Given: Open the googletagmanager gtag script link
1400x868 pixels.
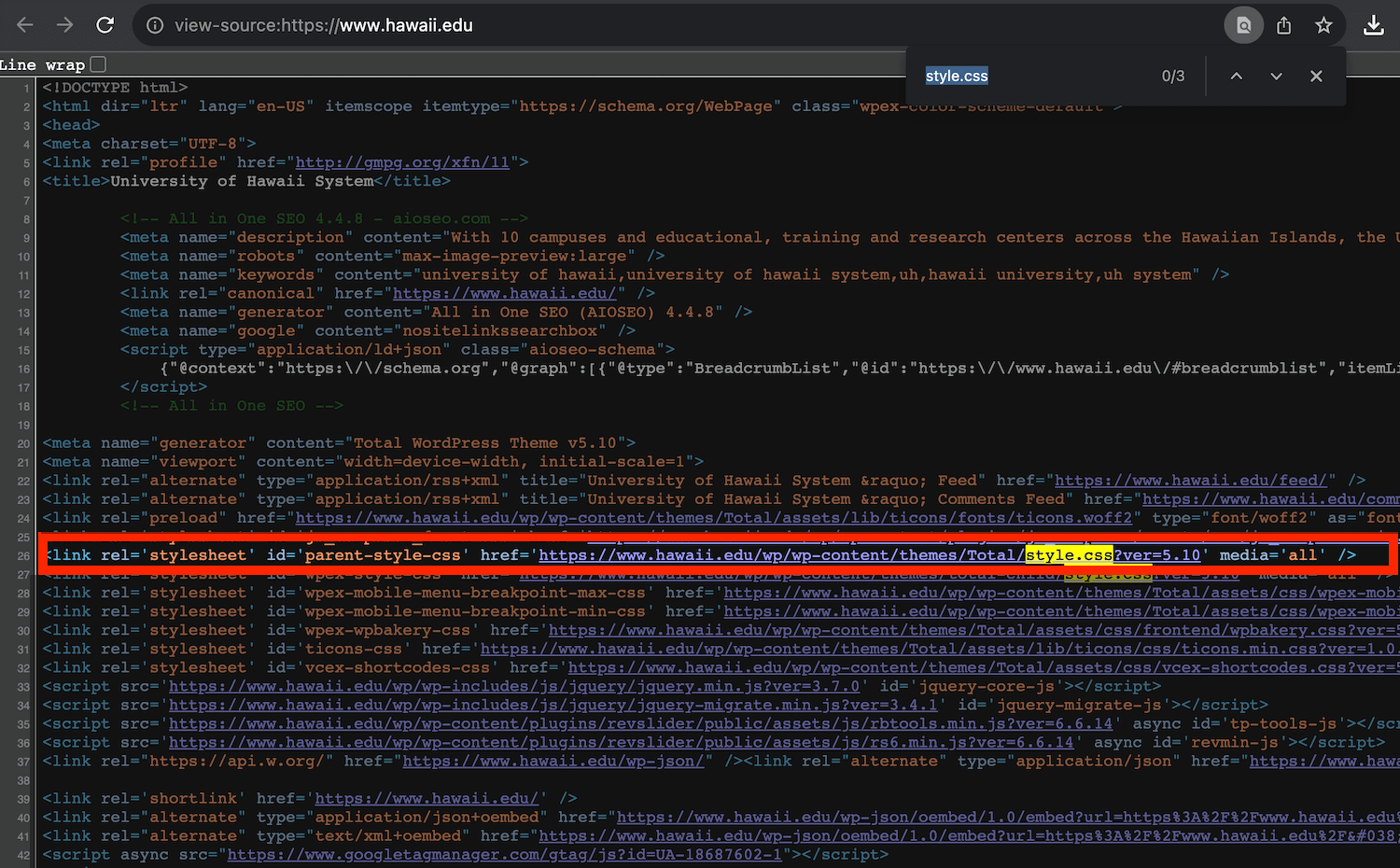Looking at the screenshot, I should point(505,854).
